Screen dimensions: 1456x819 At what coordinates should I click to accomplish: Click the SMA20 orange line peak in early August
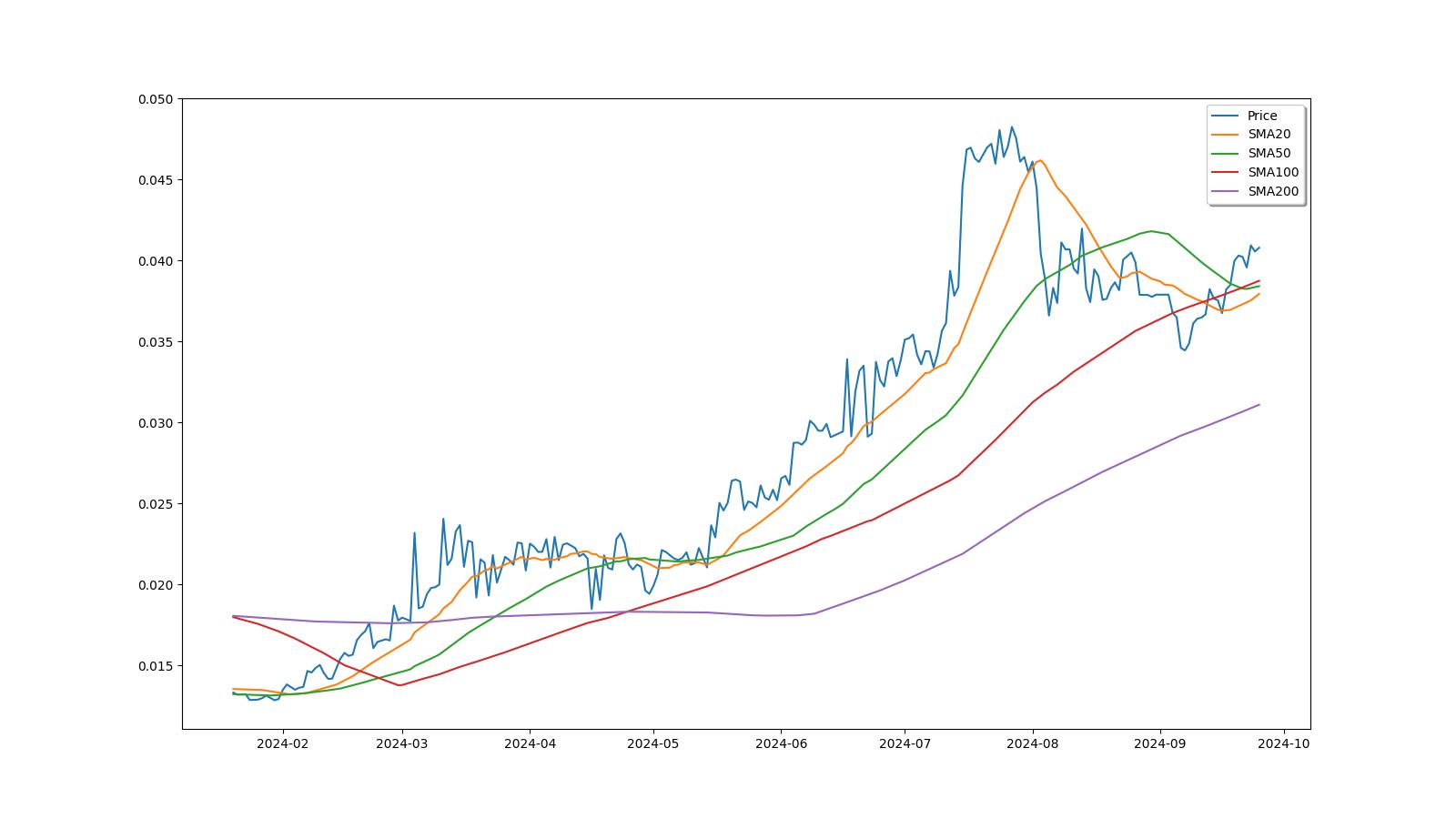tap(1040, 160)
